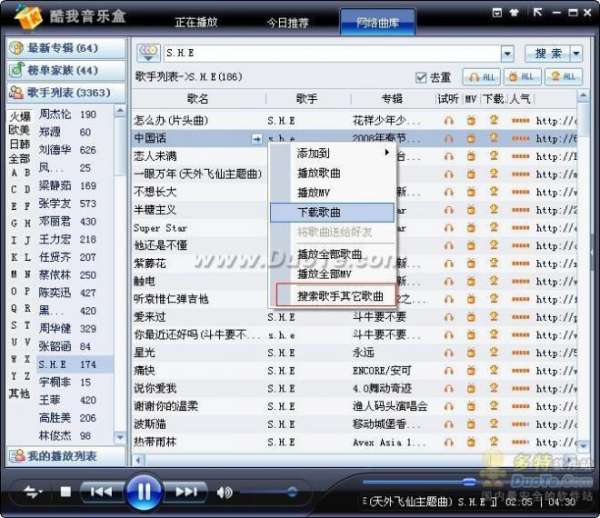The height and width of the screenshot is (518, 600).
Task: Choose 播放全部歌曲 menu entry
Action: (333, 254)
